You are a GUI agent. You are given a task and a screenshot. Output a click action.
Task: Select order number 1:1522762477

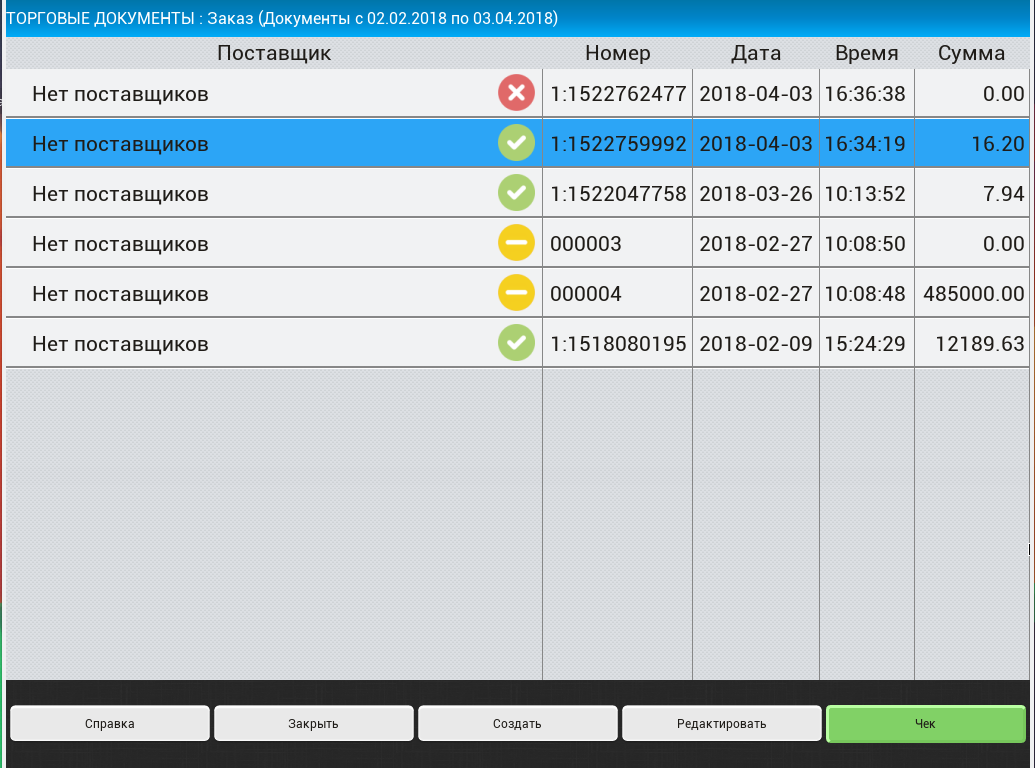coord(618,94)
